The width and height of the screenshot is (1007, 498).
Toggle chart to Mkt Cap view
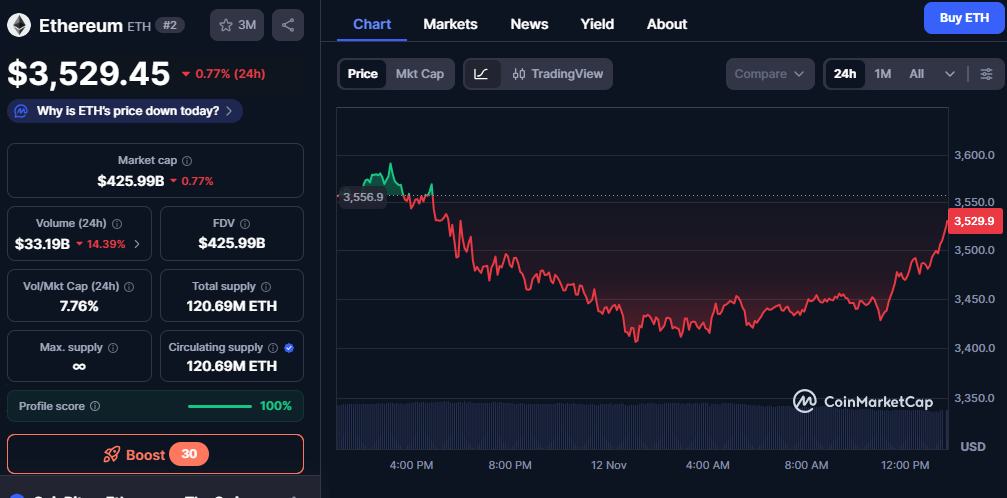(x=419, y=74)
